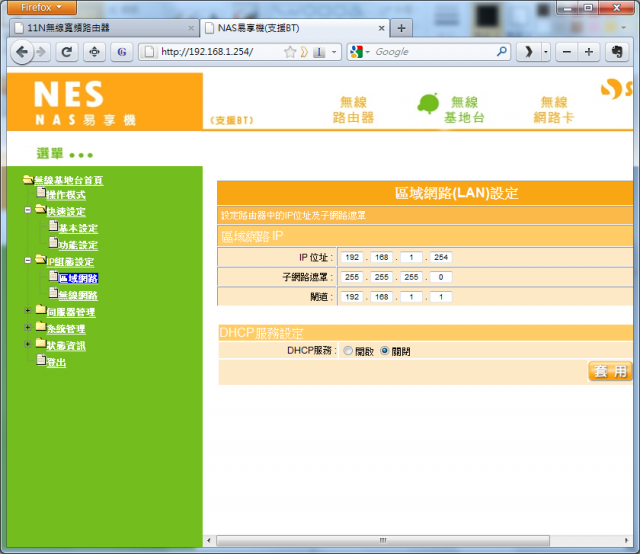
Task: Expand the 系統管理 tree node
Action: (28, 327)
